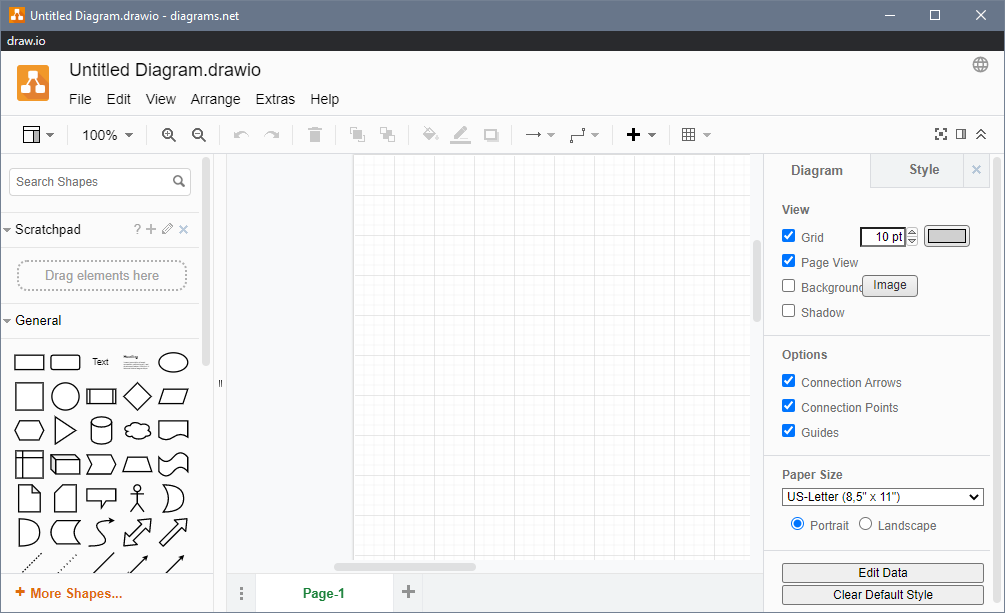Select the cylinder shape in General
Screen dimensions: 1005x613
coord(101,430)
